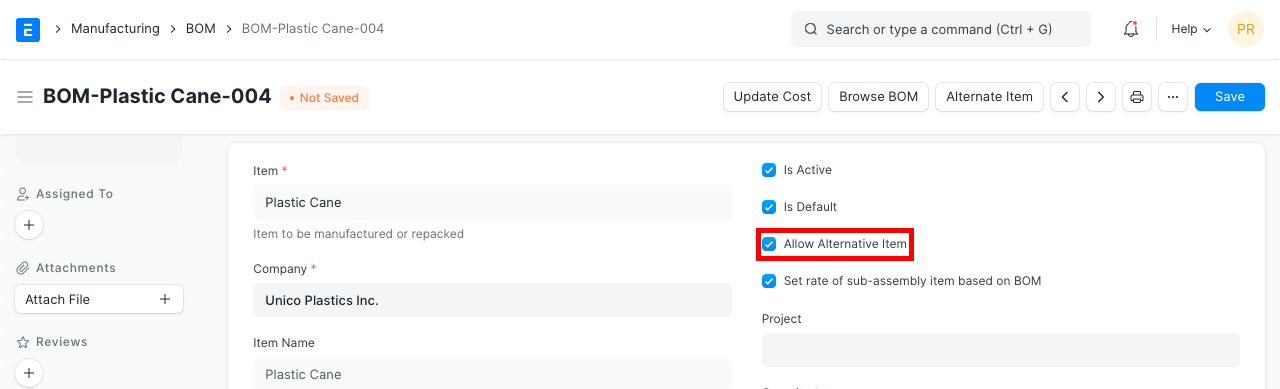Open the three-dots more options menu

[1173, 97]
